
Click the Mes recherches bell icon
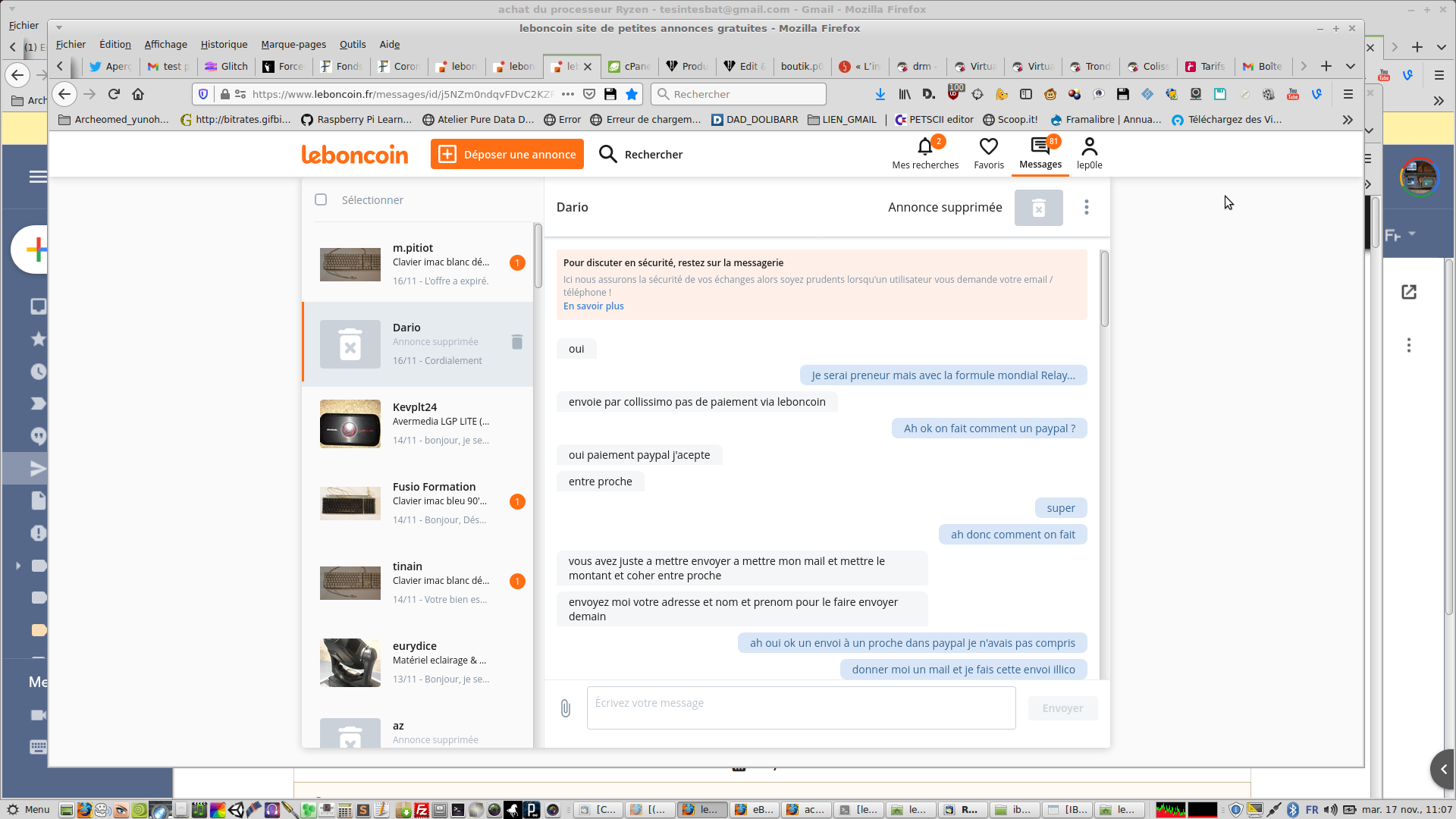point(924,146)
